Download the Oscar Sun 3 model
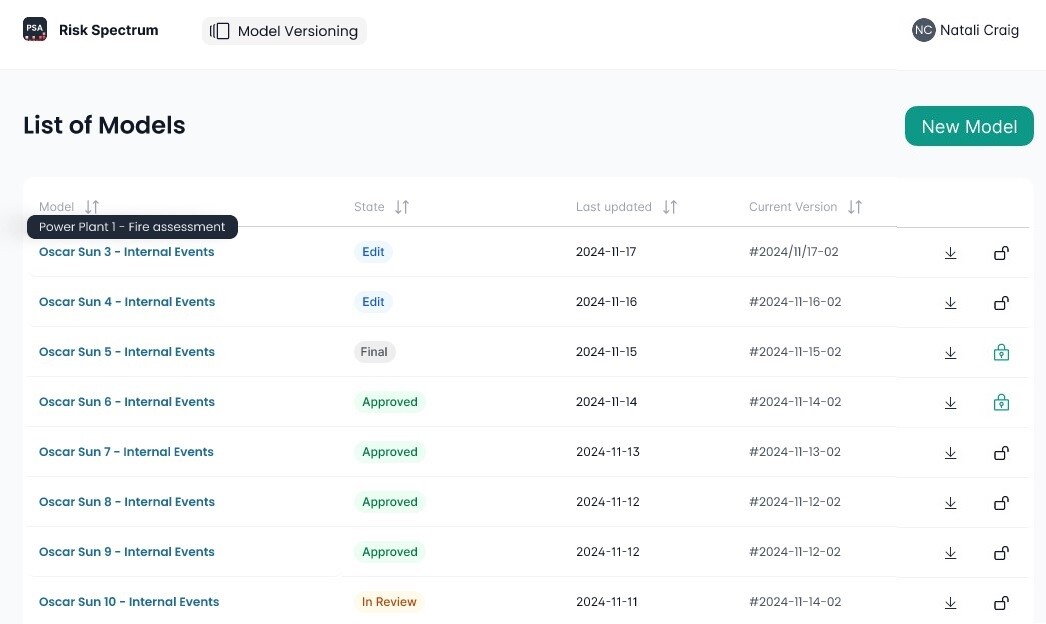This screenshot has height=624, width=1046. point(950,253)
